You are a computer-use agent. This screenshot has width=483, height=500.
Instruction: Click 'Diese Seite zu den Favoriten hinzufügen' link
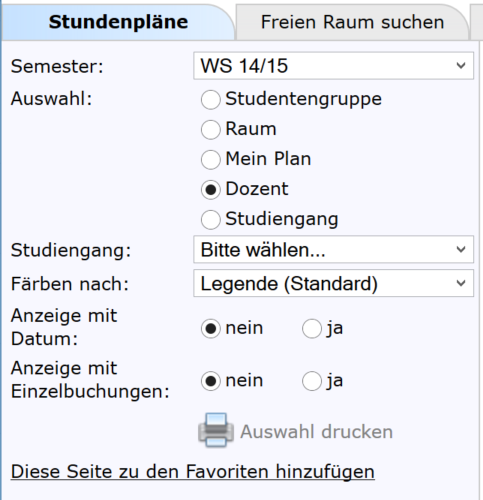(193, 472)
